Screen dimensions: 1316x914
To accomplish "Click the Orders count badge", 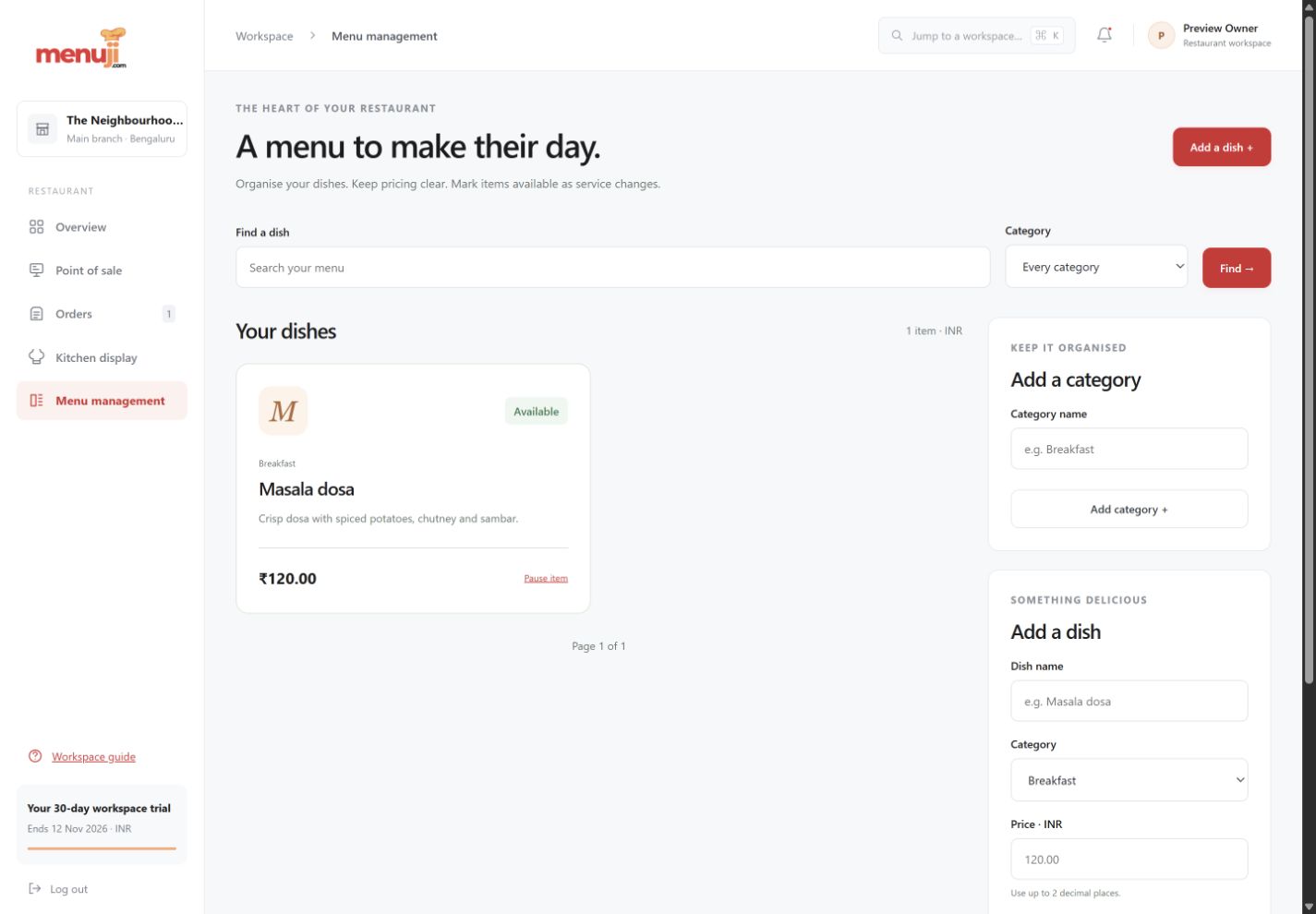I will point(169,314).
